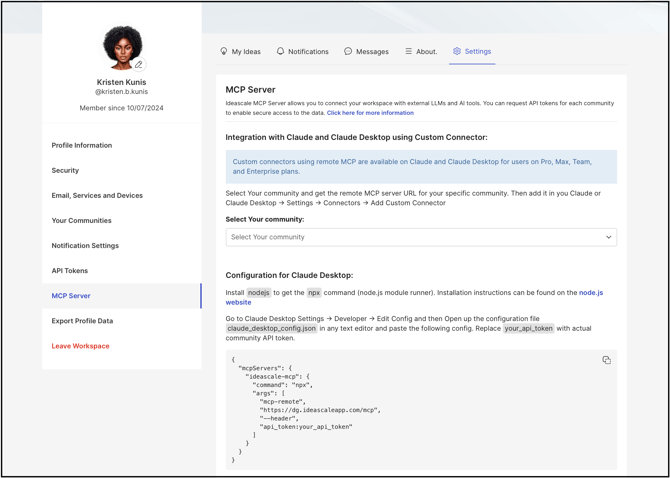Click the claude_desktop_config.json code label
Screen dimensions: 670x478
pos(272,328)
